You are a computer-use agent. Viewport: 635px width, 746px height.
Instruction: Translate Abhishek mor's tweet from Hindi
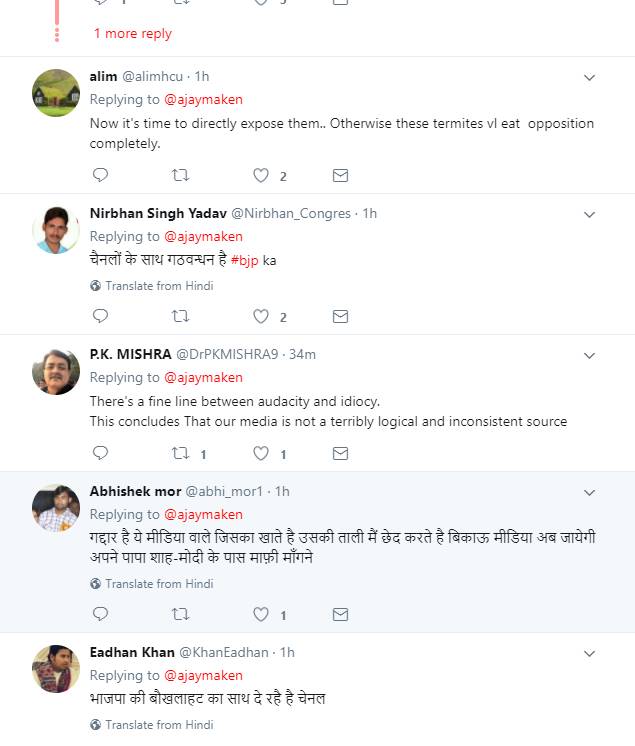(x=158, y=584)
